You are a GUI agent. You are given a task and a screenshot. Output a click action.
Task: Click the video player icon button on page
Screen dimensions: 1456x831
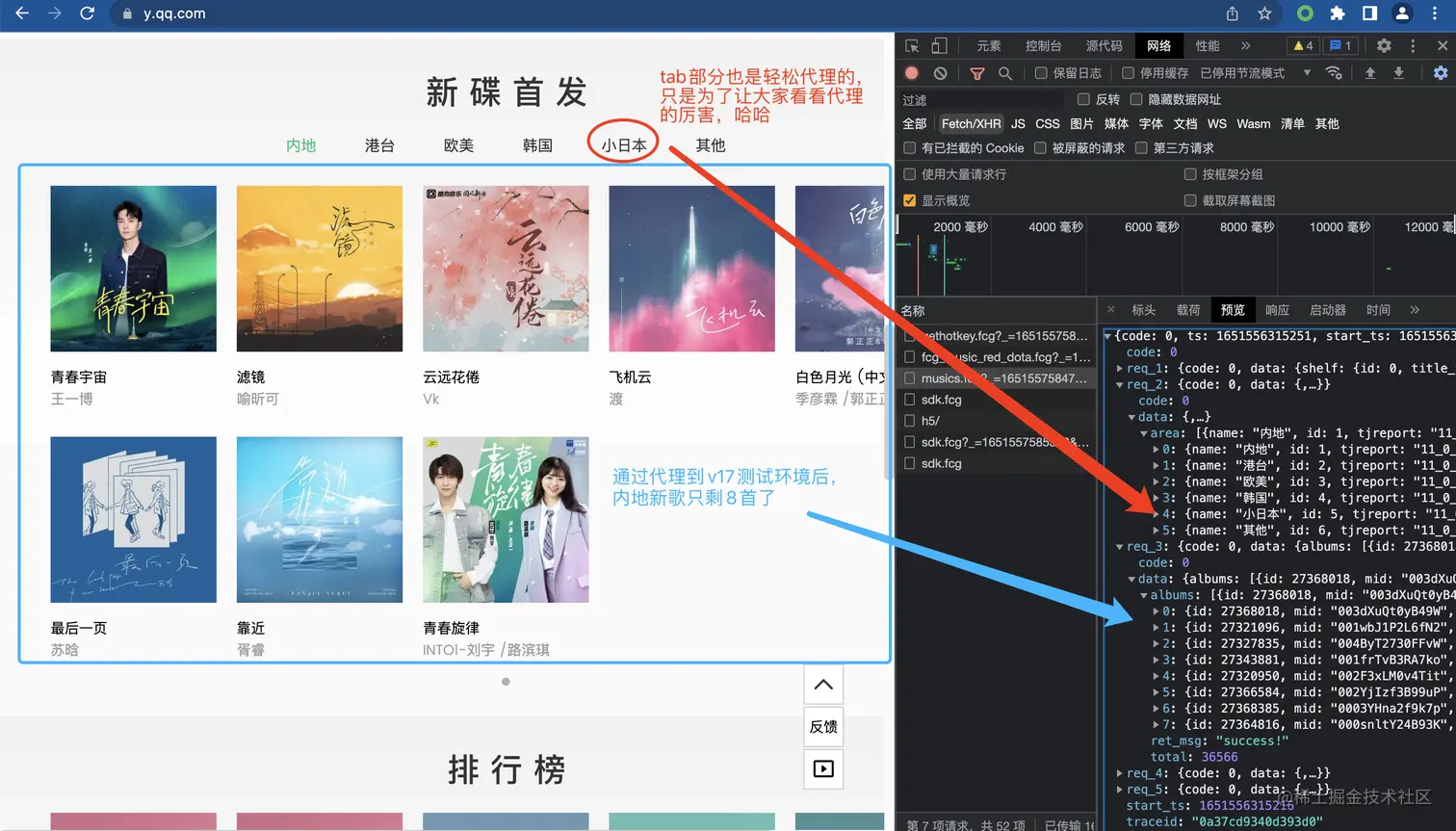pos(823,768)
